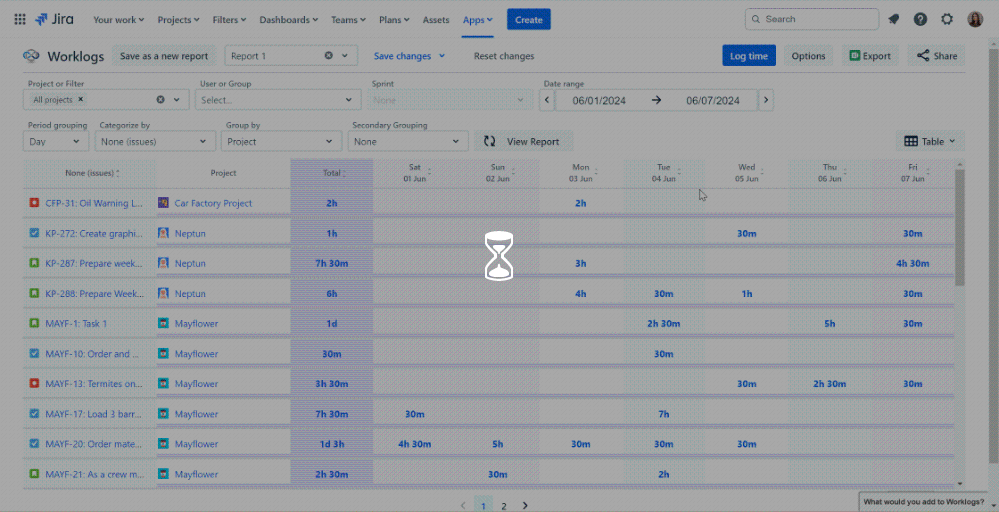Viewport: 999px width, 512px height.
Task: Click start date 06/01/2024 field
Action: click(x=599, y=100)
